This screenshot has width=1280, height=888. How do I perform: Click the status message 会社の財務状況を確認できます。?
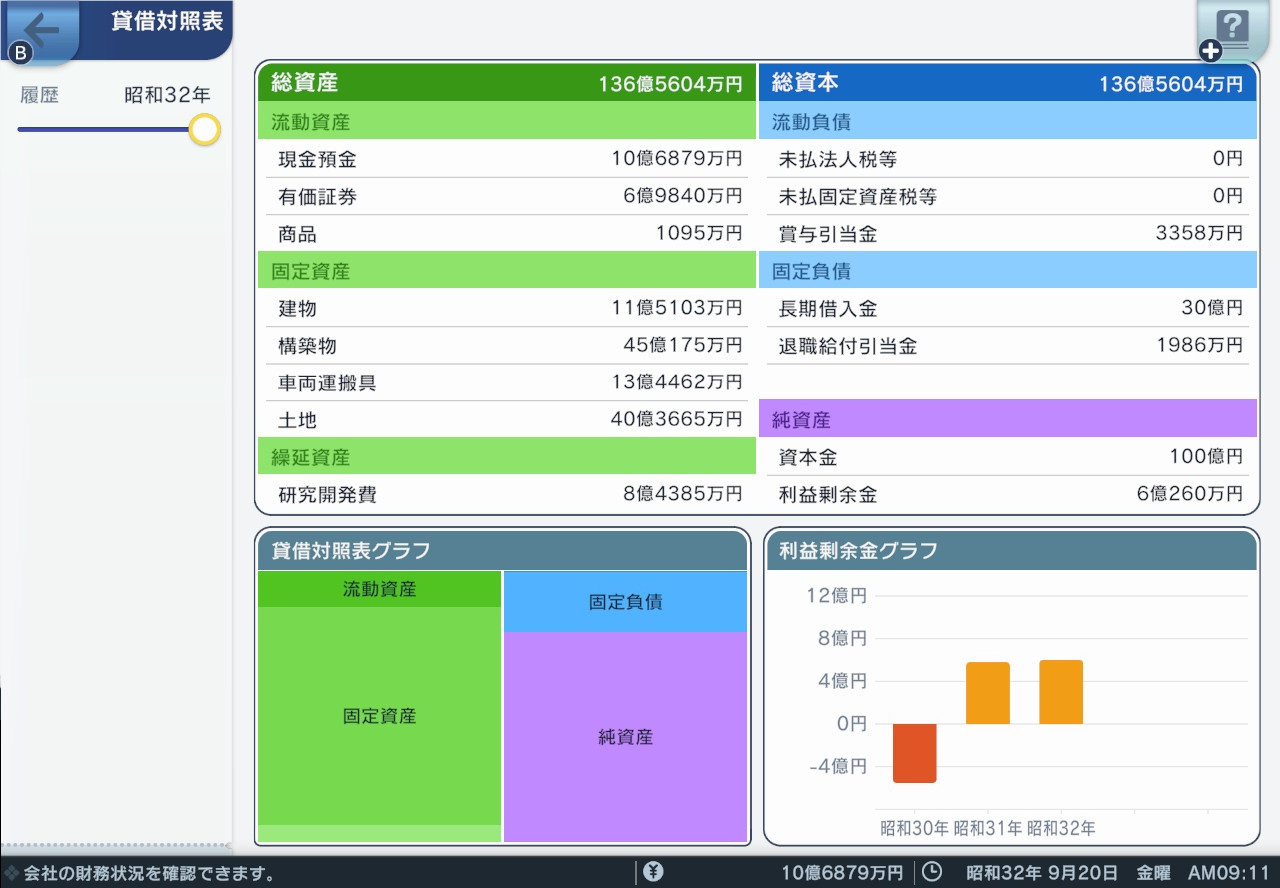tap(150, 873)
